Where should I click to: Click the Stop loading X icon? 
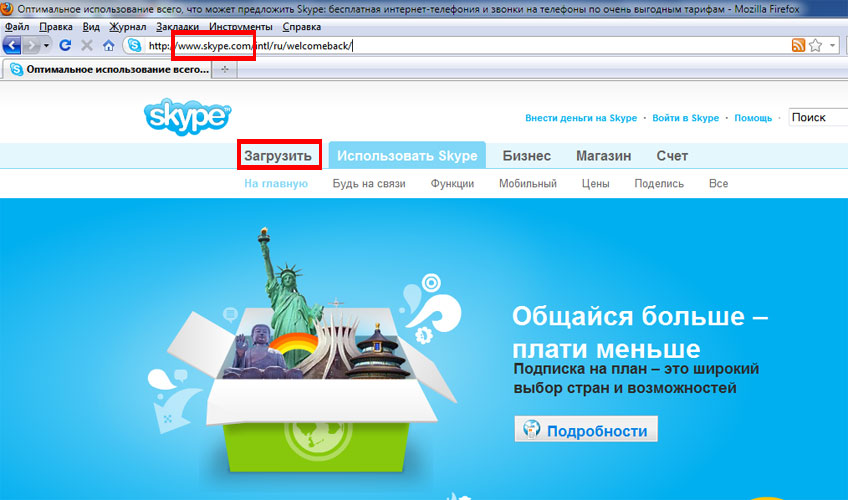(x=87, y=45)
